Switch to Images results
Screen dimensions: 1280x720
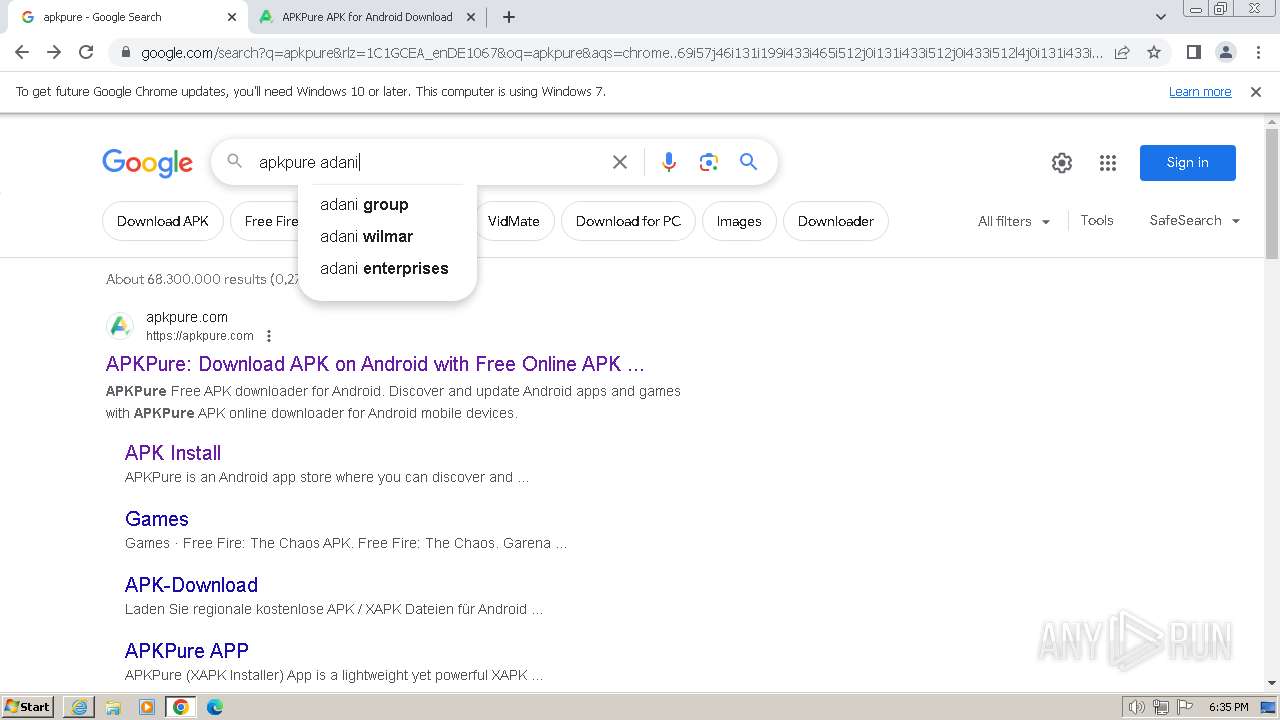coord(739,221)
